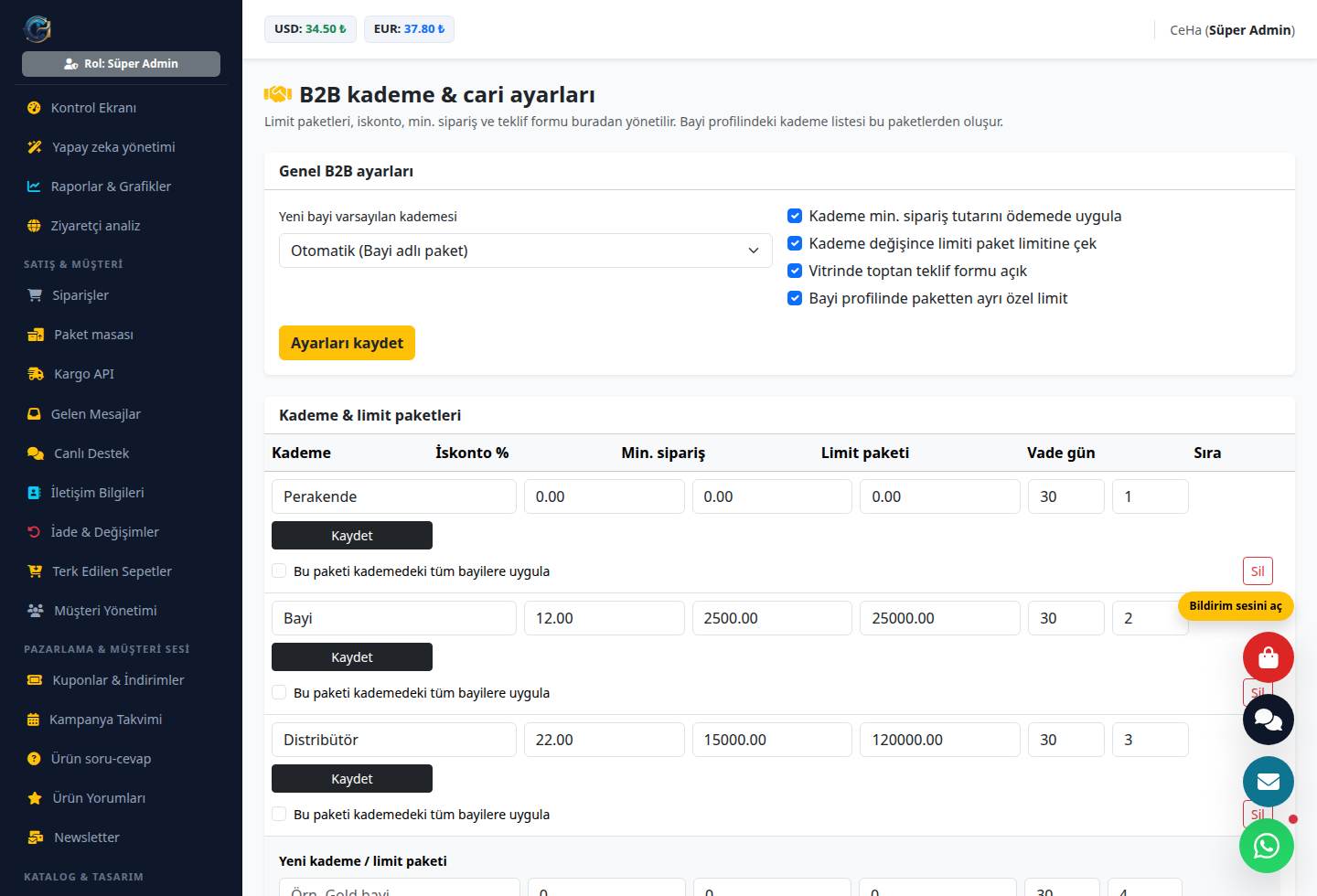Click Sil button for Perakende package
Screen dimensions: 1317x896
1258,571
